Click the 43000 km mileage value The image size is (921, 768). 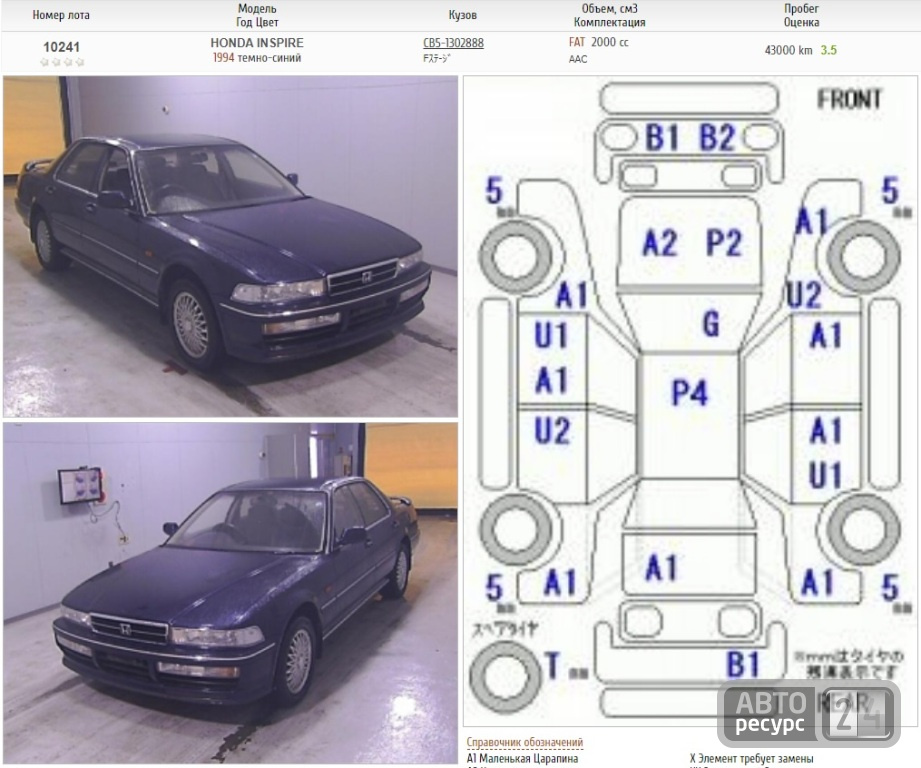pyautogui.click(x=788, y=50)
